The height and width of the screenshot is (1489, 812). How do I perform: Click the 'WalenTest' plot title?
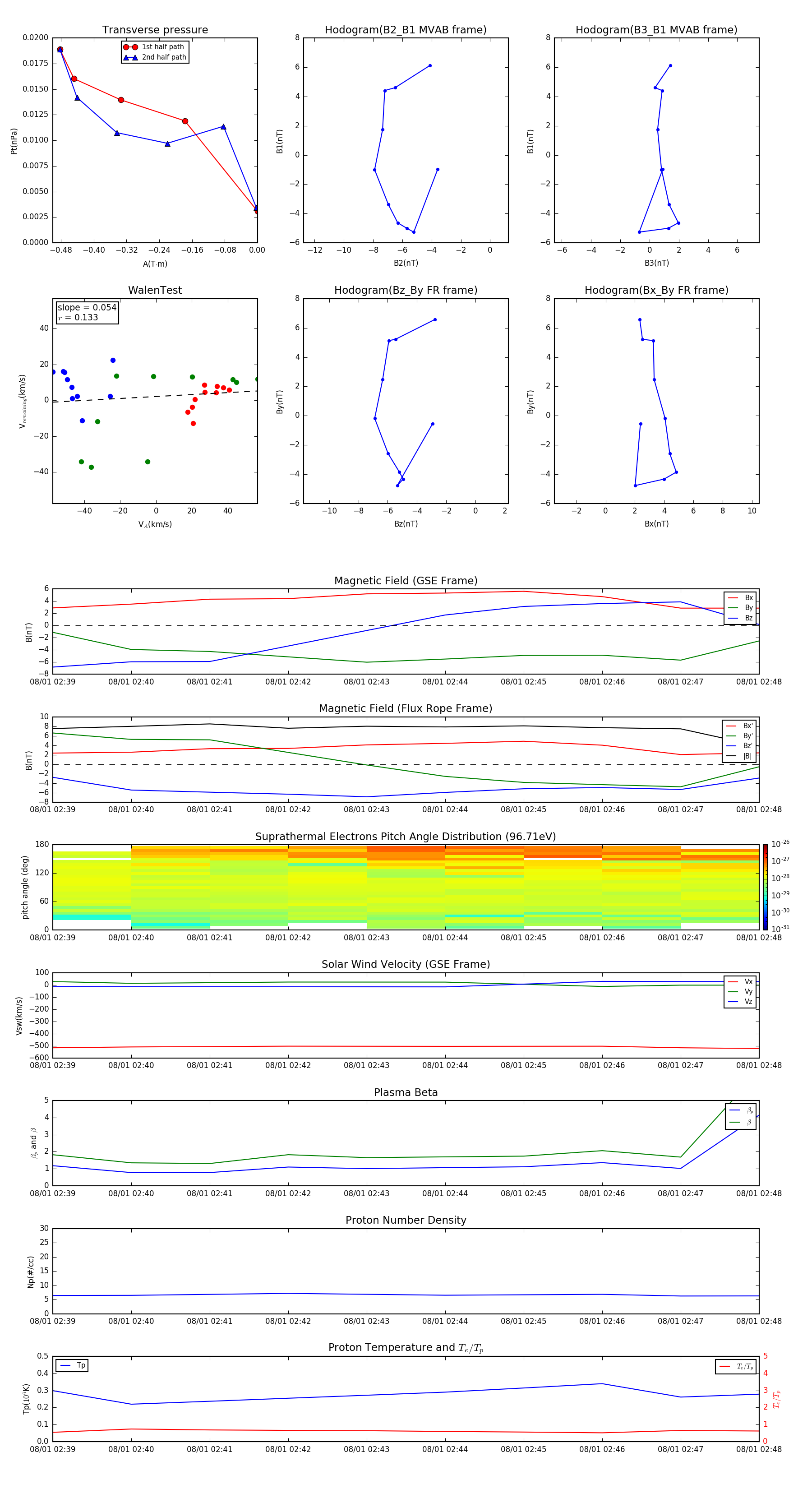pos(155,290)
